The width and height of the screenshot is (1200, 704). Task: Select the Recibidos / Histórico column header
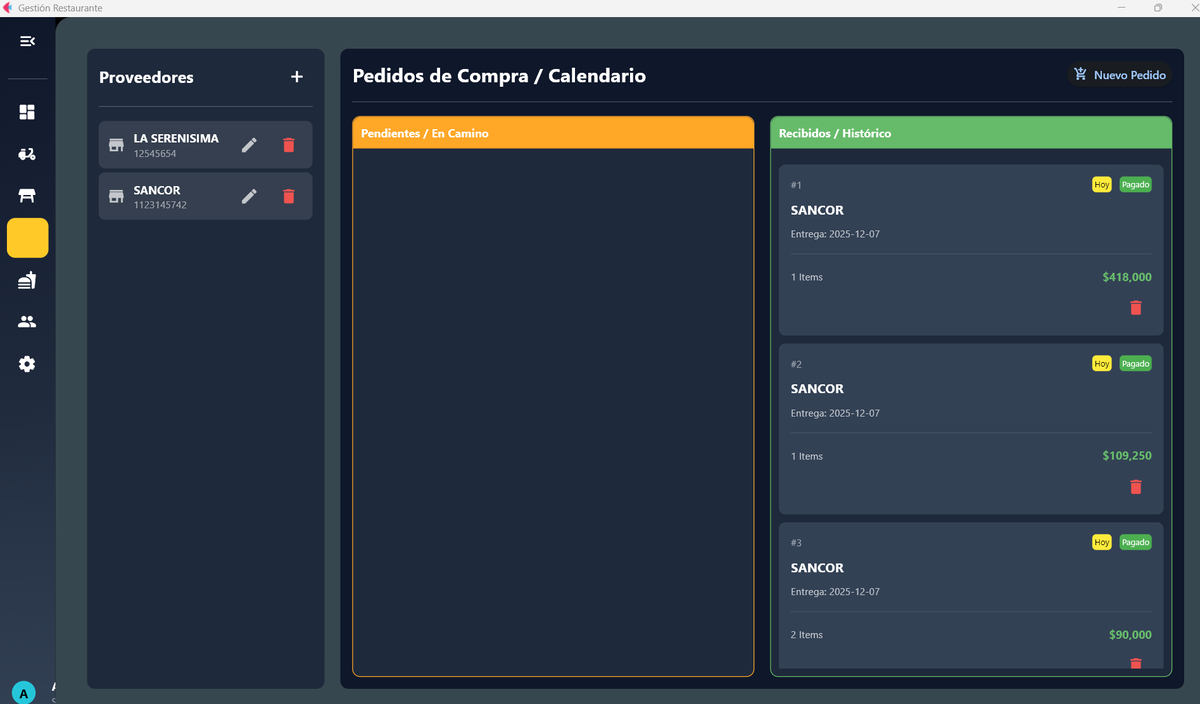[970, 133]
